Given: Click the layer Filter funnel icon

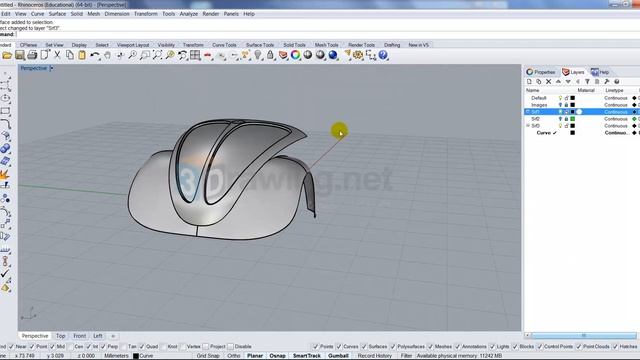Looking at the screenshot, I should 587,82.
